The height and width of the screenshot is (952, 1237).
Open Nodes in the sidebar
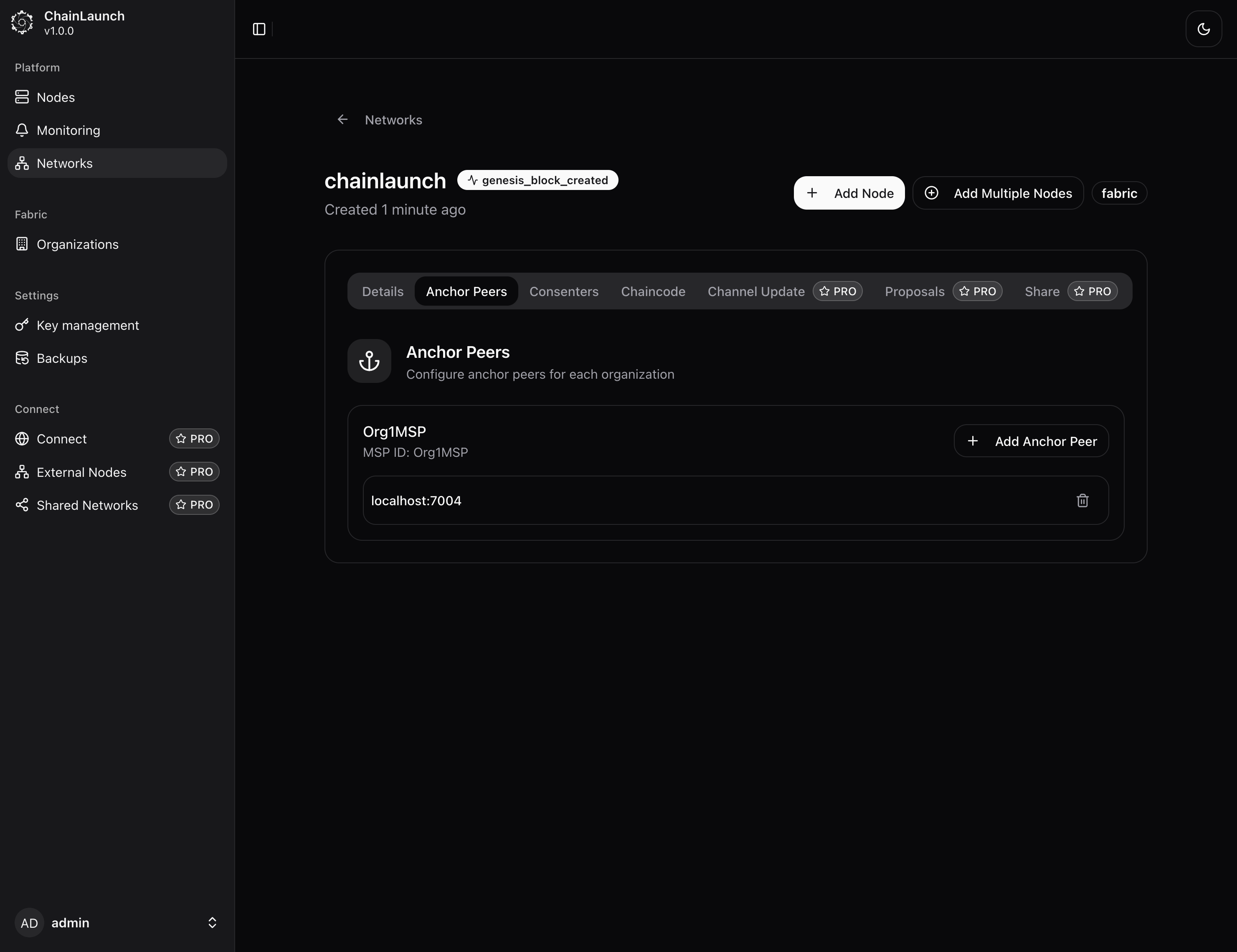[x=56, y=97]
